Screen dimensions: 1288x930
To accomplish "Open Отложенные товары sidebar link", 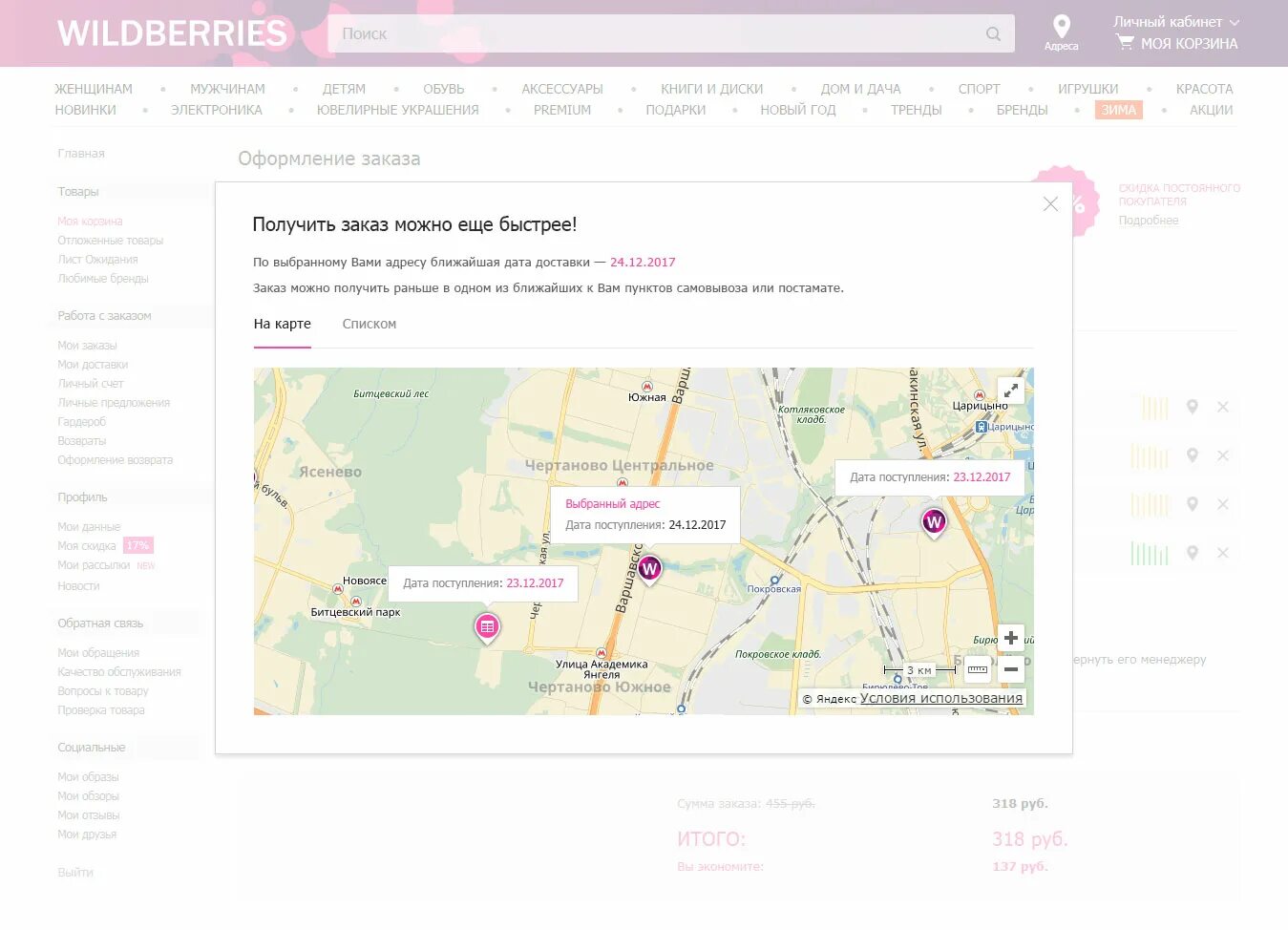I will coord(111,241).
